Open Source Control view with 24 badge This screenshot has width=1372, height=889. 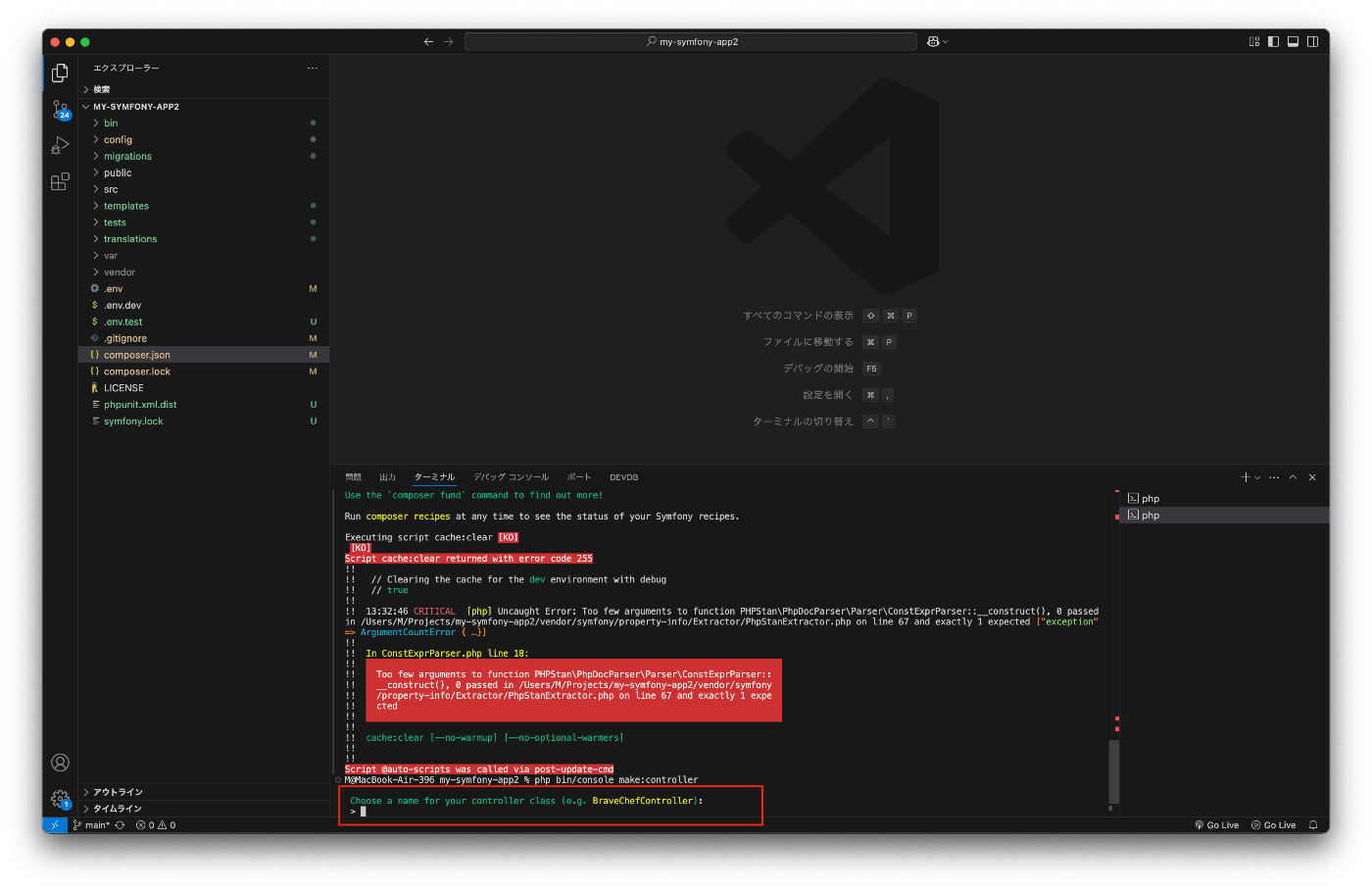point(60,110)
